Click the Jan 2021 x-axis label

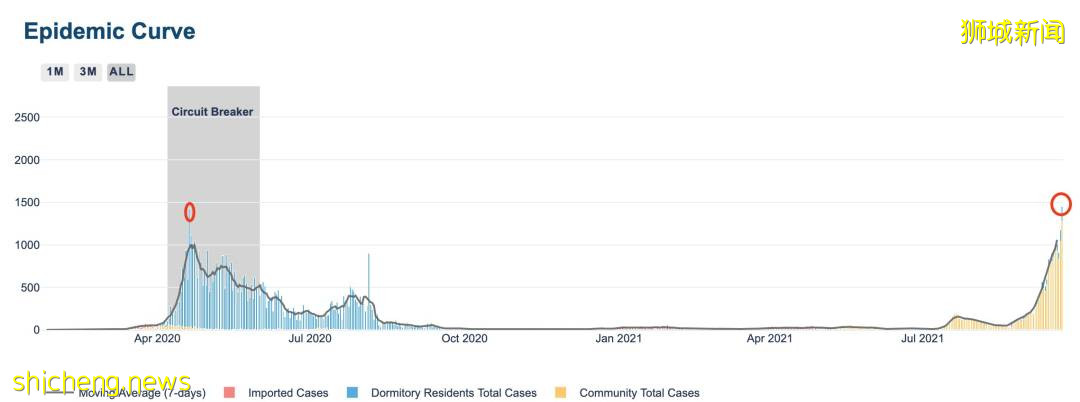618,339
